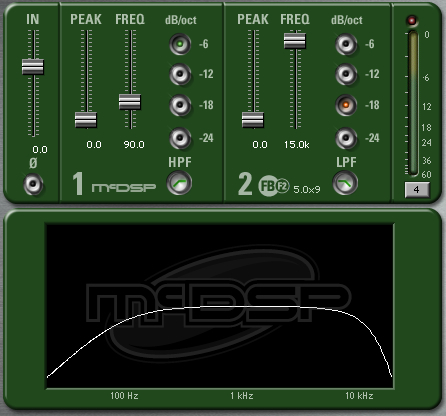Click the red clip indicator LED

pos(412,21)
